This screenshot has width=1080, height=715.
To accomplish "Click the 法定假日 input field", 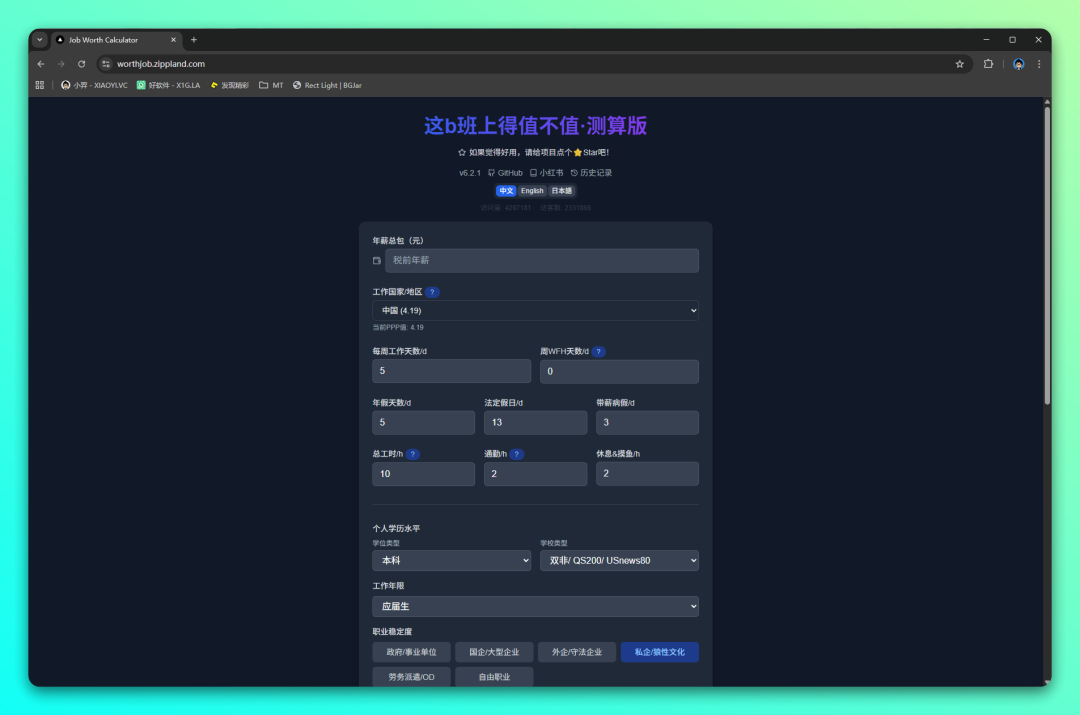I will (x=535, y=422).
